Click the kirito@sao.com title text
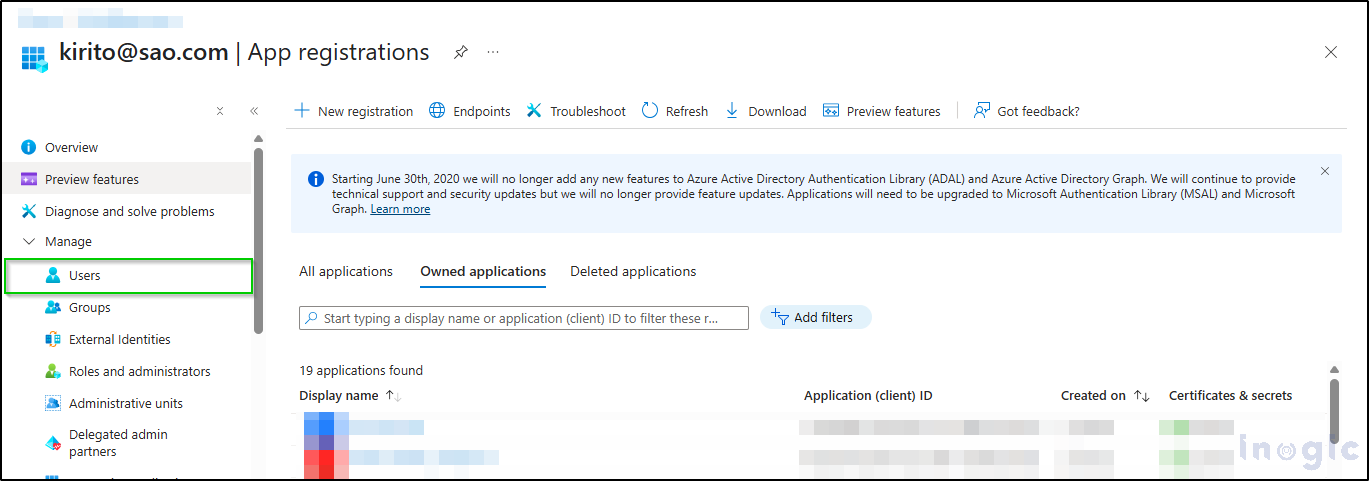 pos(143,53)
